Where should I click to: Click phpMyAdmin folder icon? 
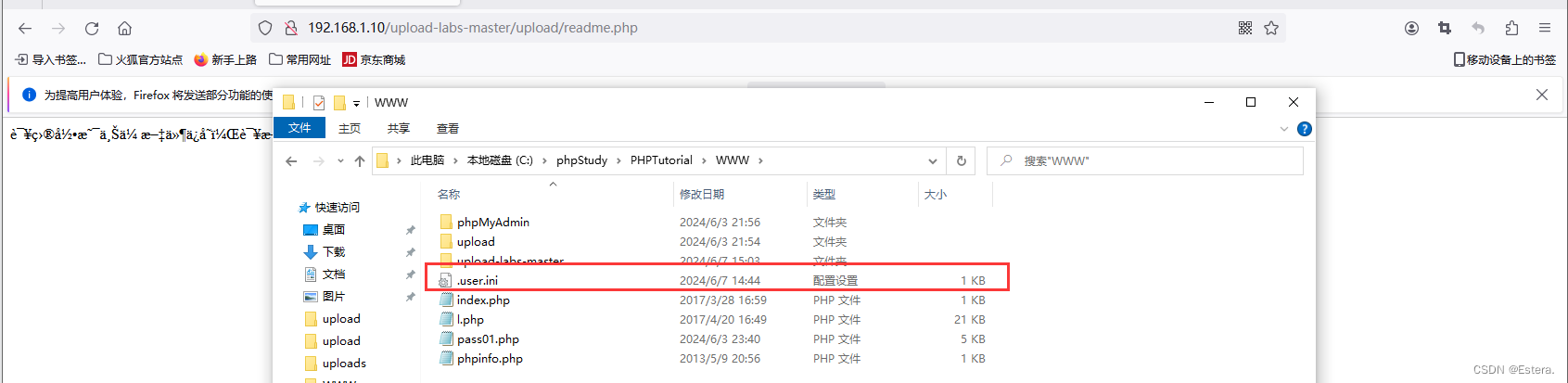click(x=446, y=223)
